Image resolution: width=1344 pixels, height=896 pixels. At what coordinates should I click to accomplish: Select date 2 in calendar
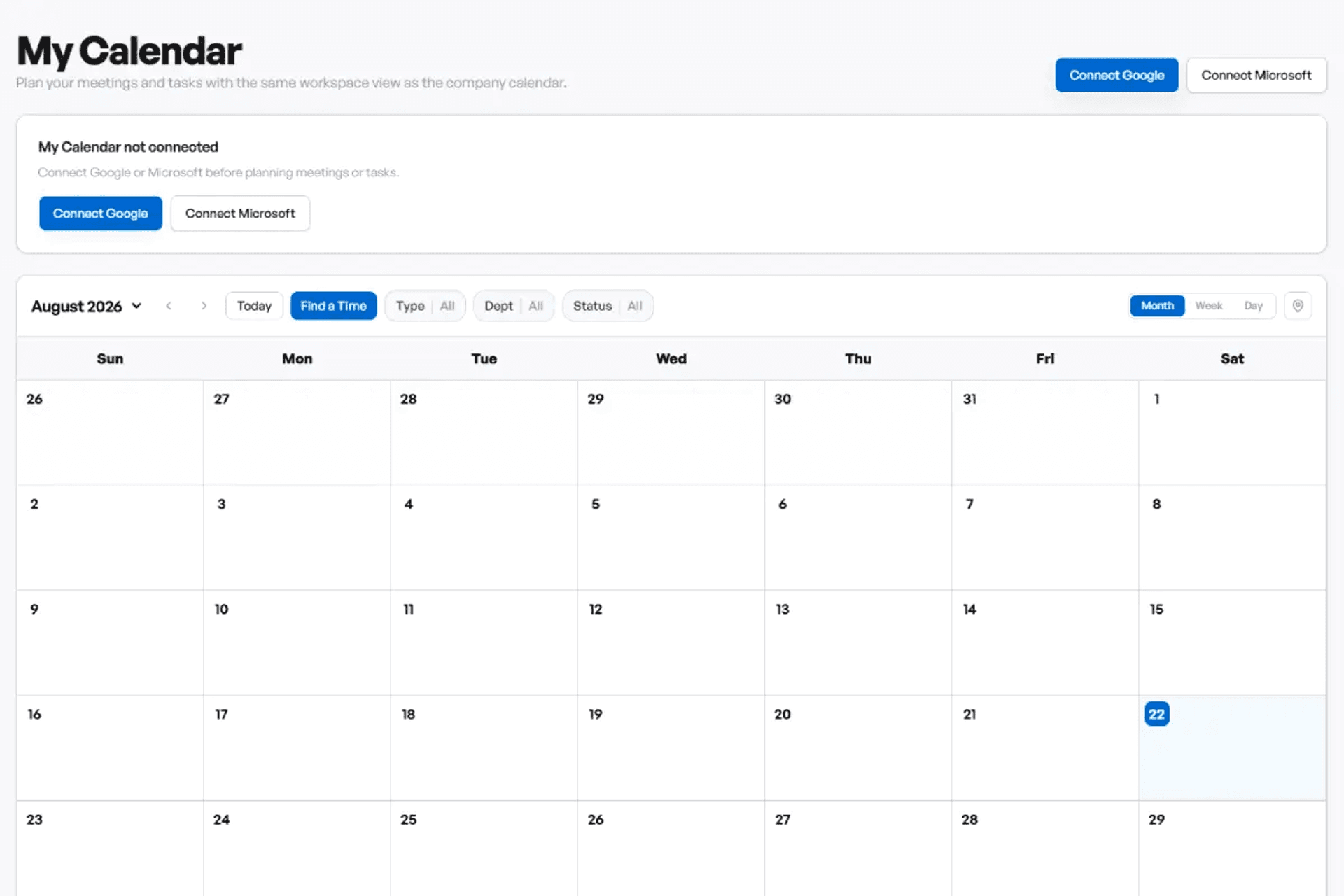tap(110, 538)
